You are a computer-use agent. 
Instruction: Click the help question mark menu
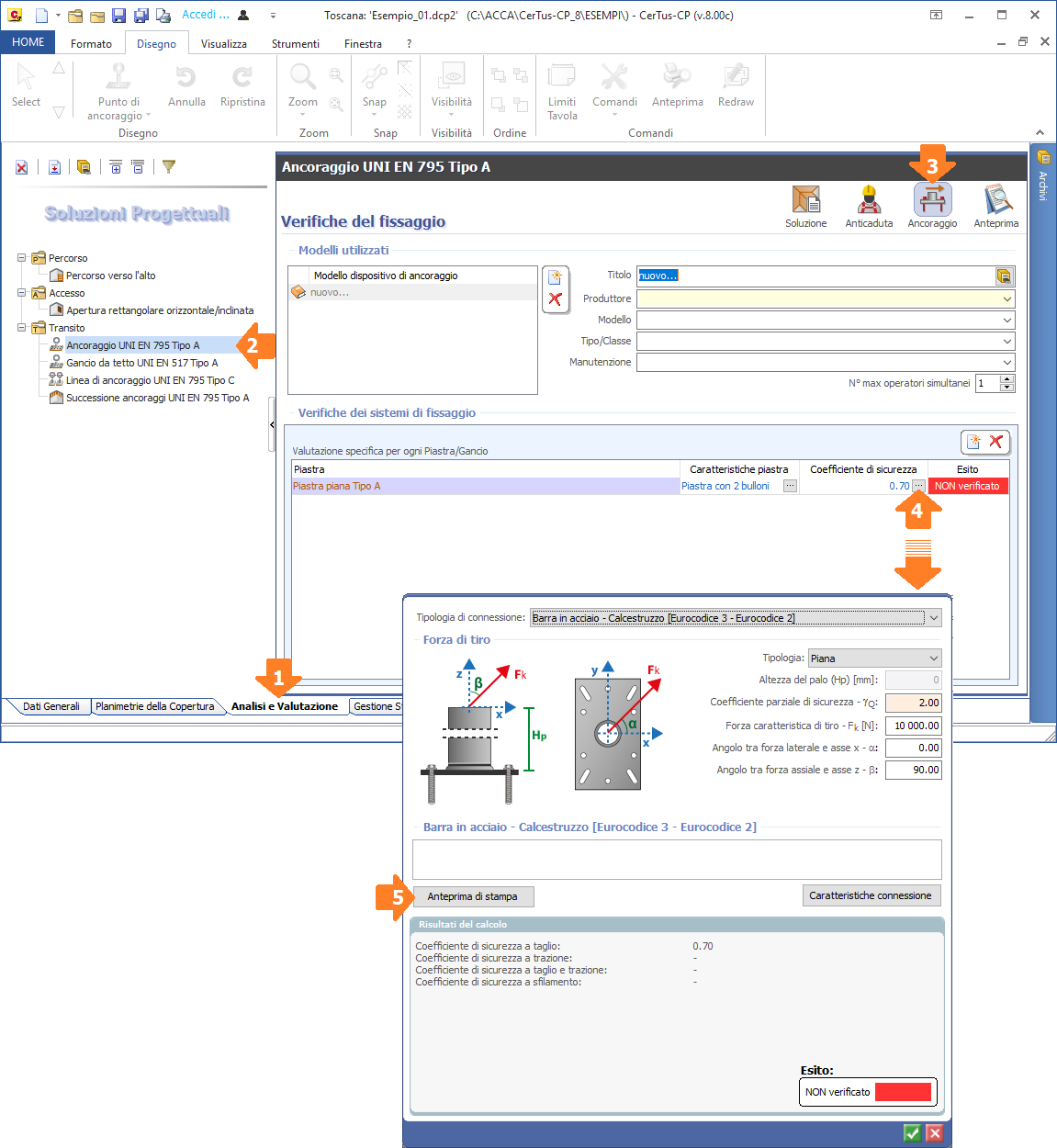409,43
